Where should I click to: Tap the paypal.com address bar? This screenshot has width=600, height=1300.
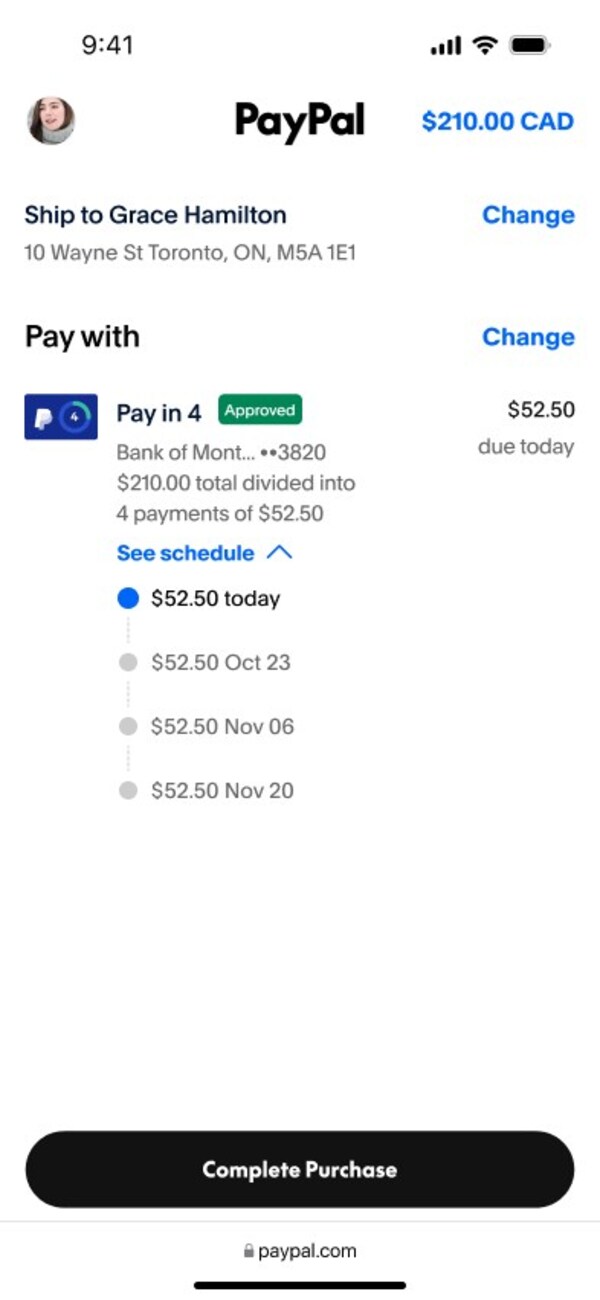pyautogui.click(x=300, y=1251)
